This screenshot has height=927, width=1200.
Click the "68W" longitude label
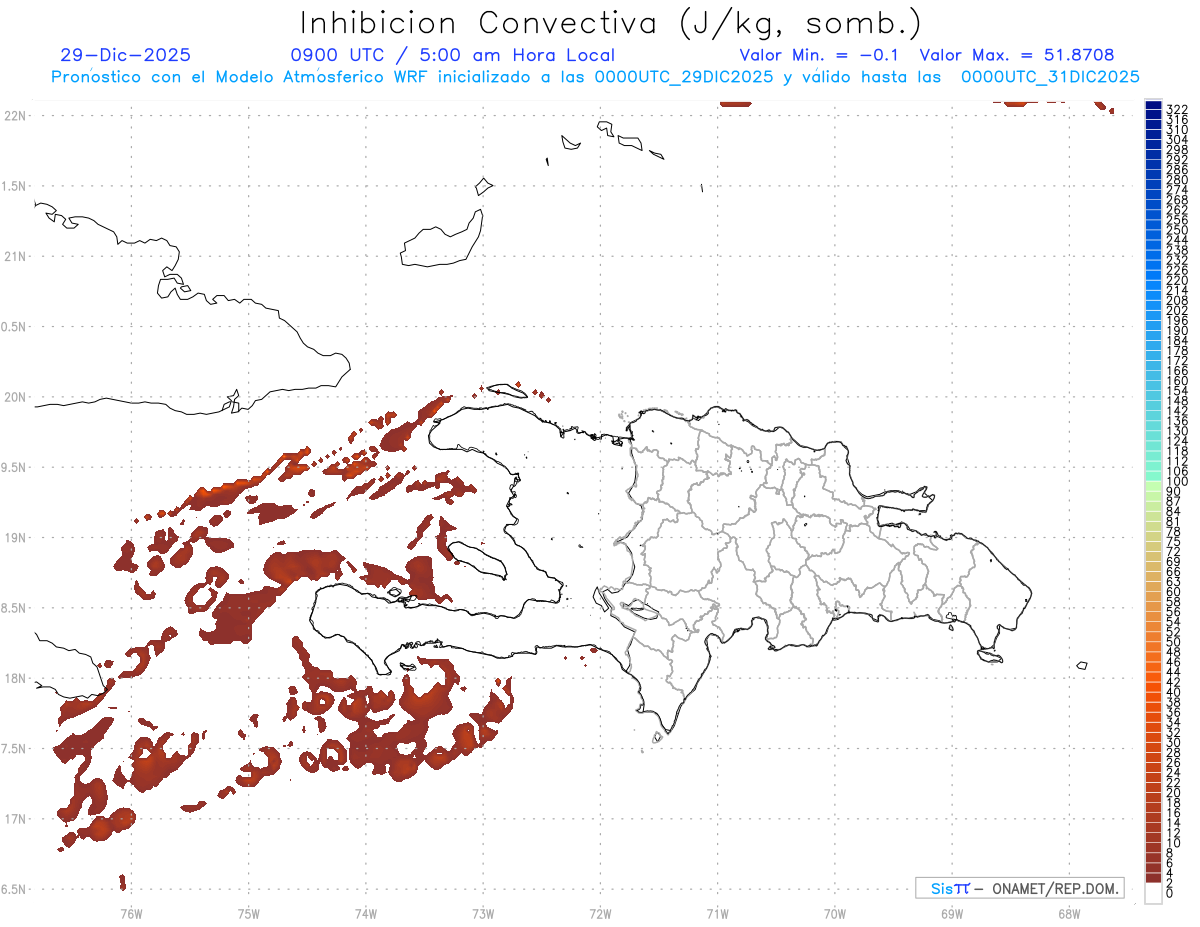(x=1069, y=913)
